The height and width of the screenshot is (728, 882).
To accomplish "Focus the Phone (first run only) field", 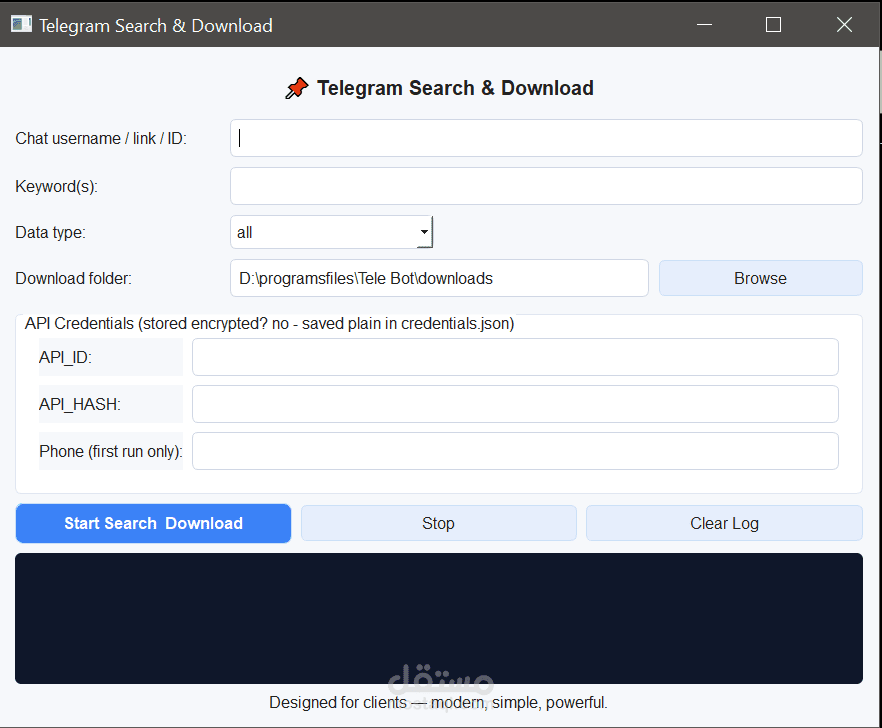I will point(515,451).
